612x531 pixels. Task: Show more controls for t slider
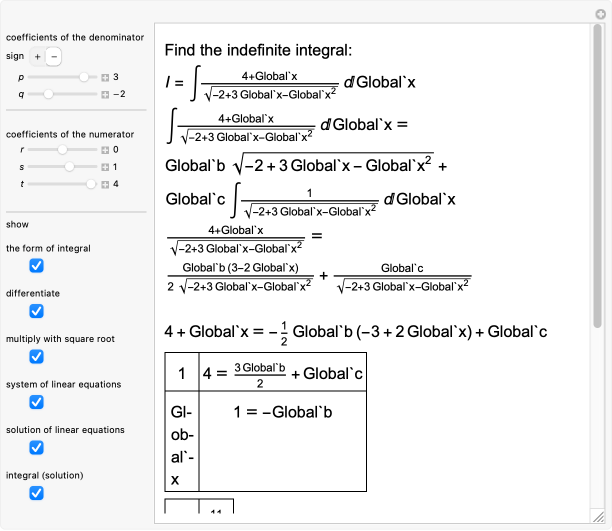(x=105, y=184)
